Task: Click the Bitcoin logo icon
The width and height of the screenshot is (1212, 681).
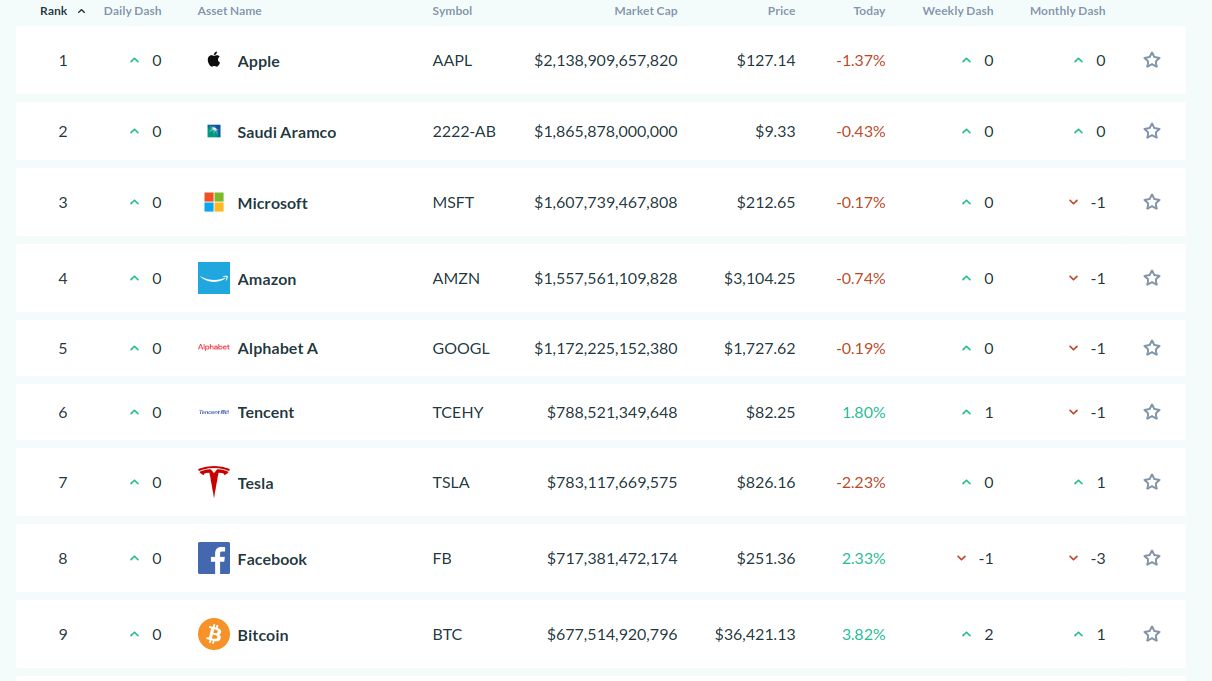Action: [214, 634]
